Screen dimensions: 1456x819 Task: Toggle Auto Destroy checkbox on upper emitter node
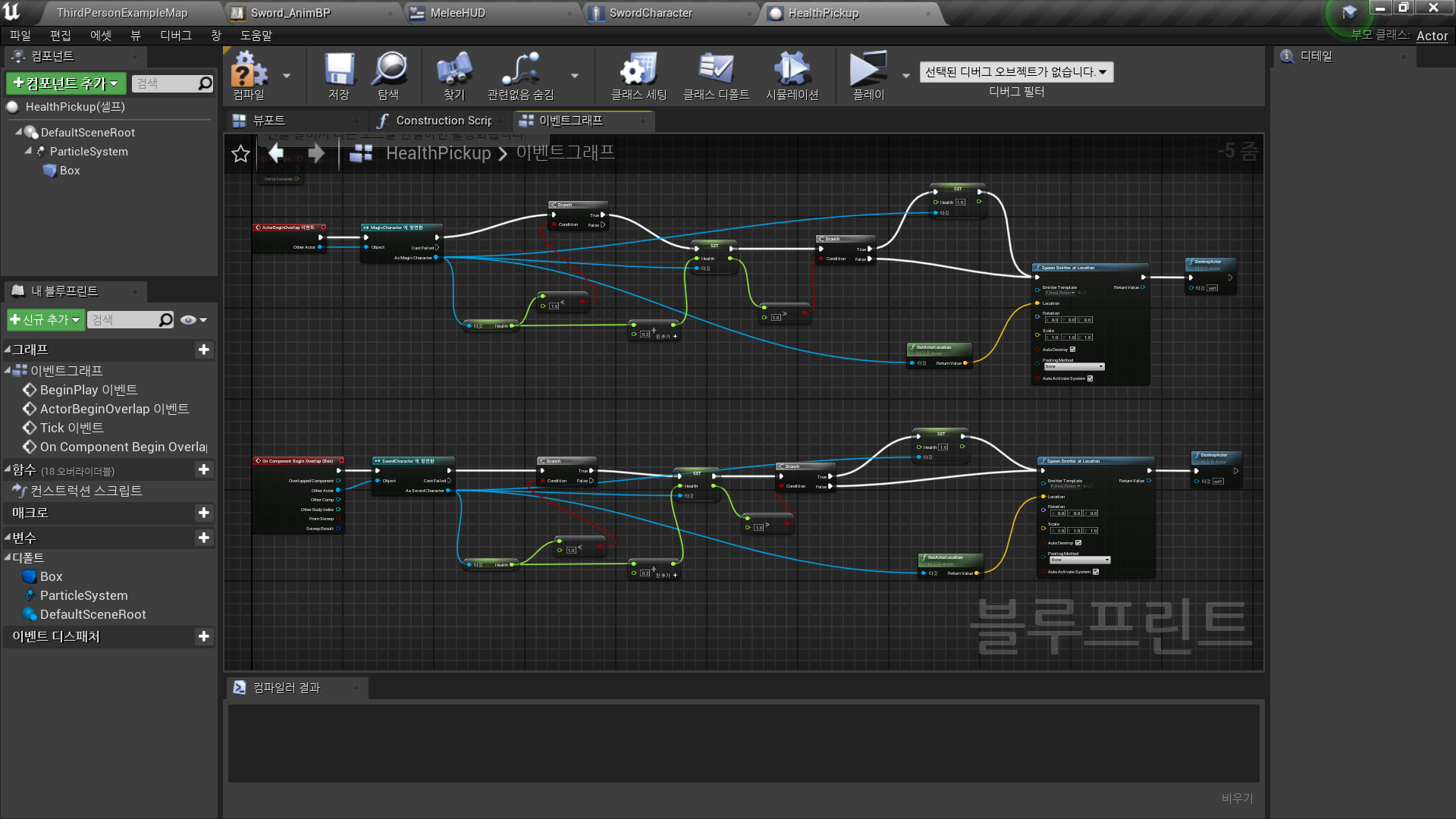[x=1072, y=350]
